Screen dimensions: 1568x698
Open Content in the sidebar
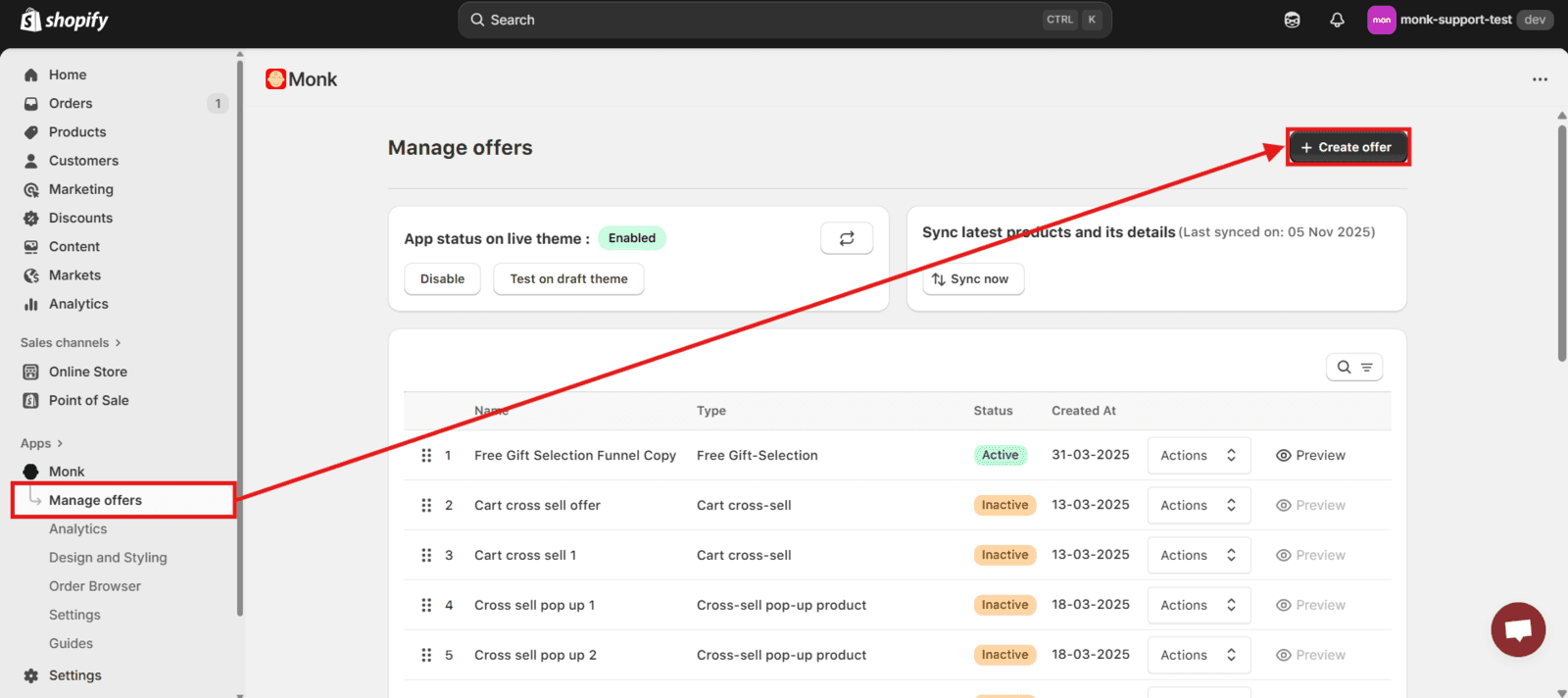click(74, 246)
